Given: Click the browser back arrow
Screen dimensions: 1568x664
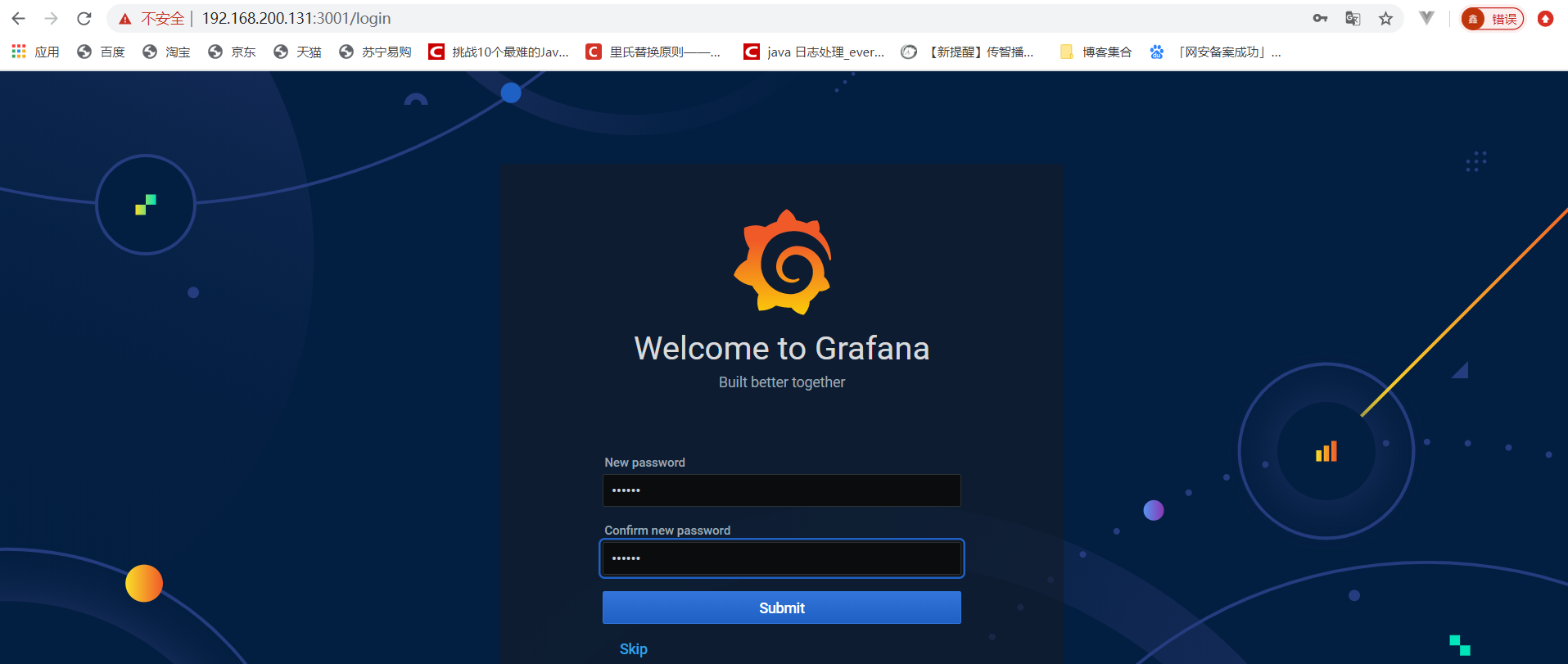Looking at the screenshot, I should (x=18, y=18).
